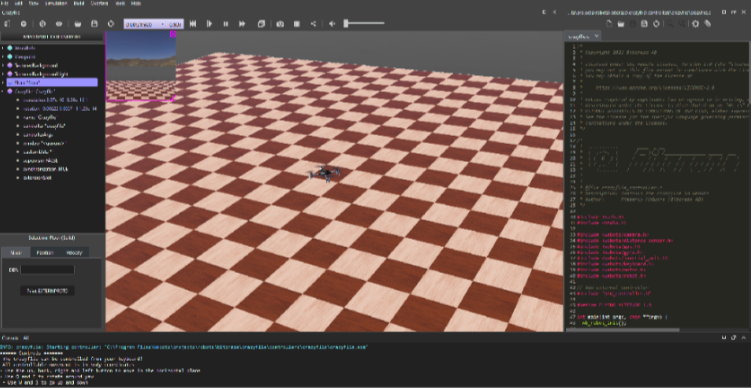
Task: Click the Add node plus icon
Action: coord(23,24)
